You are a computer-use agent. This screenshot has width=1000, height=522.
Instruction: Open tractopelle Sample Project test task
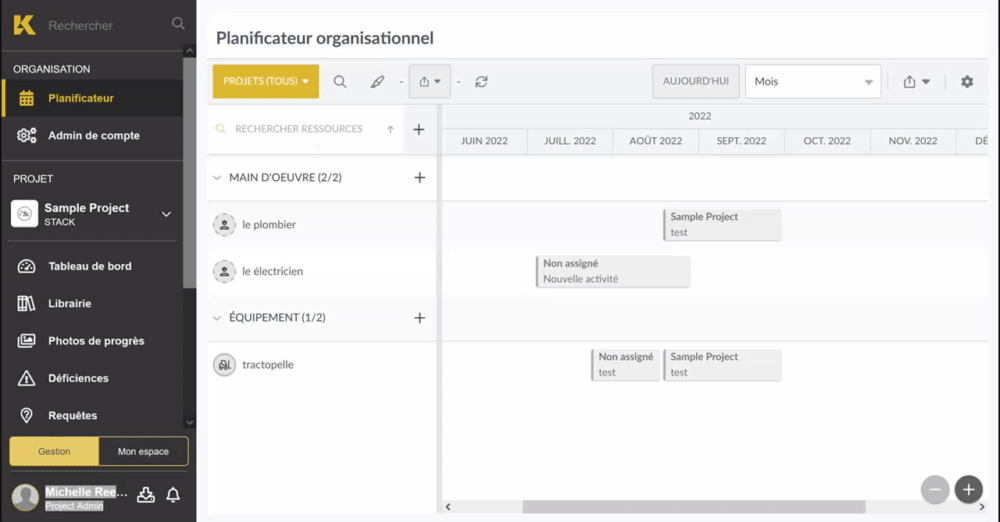pos(723,365)
